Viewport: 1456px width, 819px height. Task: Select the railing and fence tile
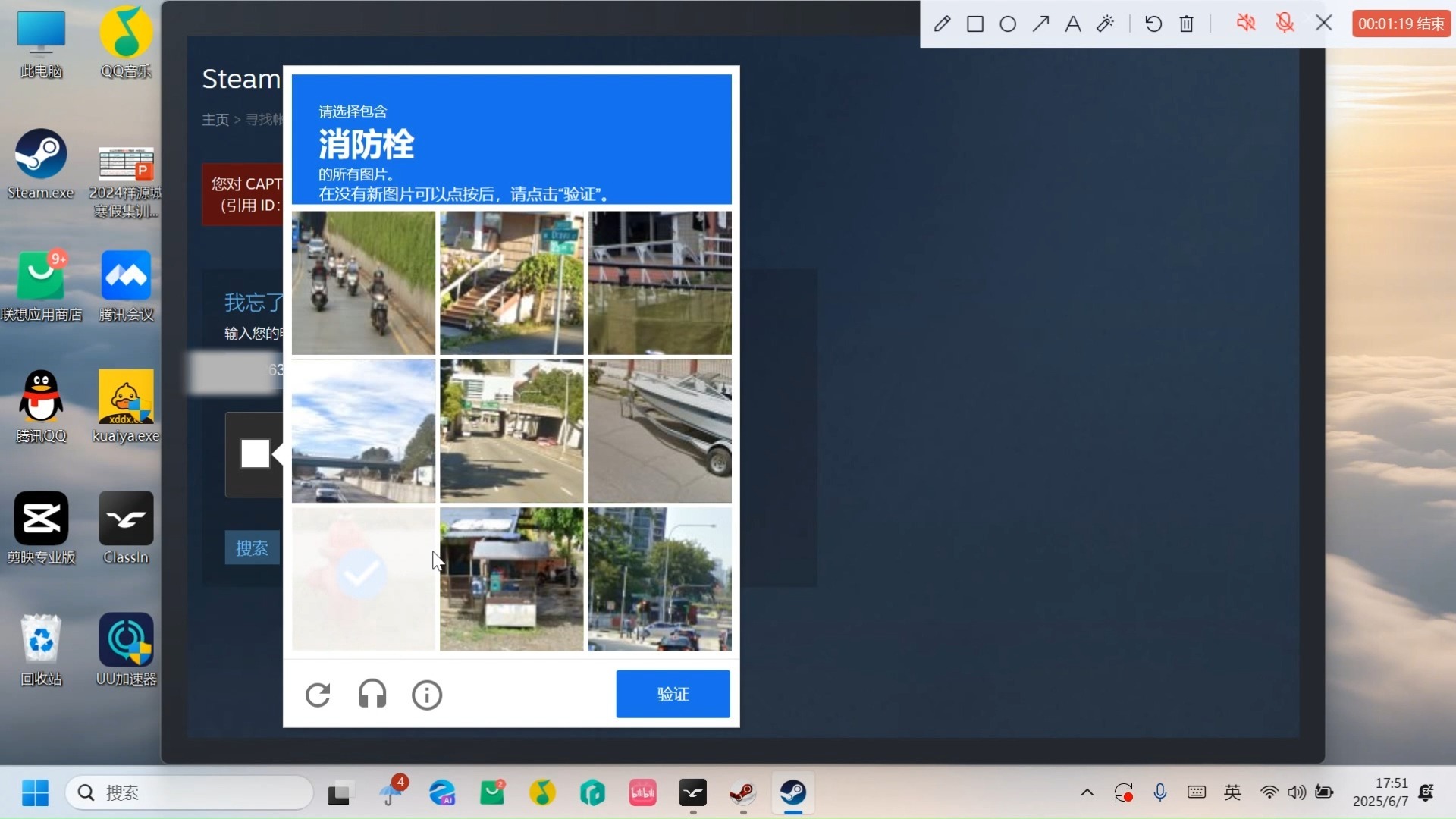click(x=660, y=283)
